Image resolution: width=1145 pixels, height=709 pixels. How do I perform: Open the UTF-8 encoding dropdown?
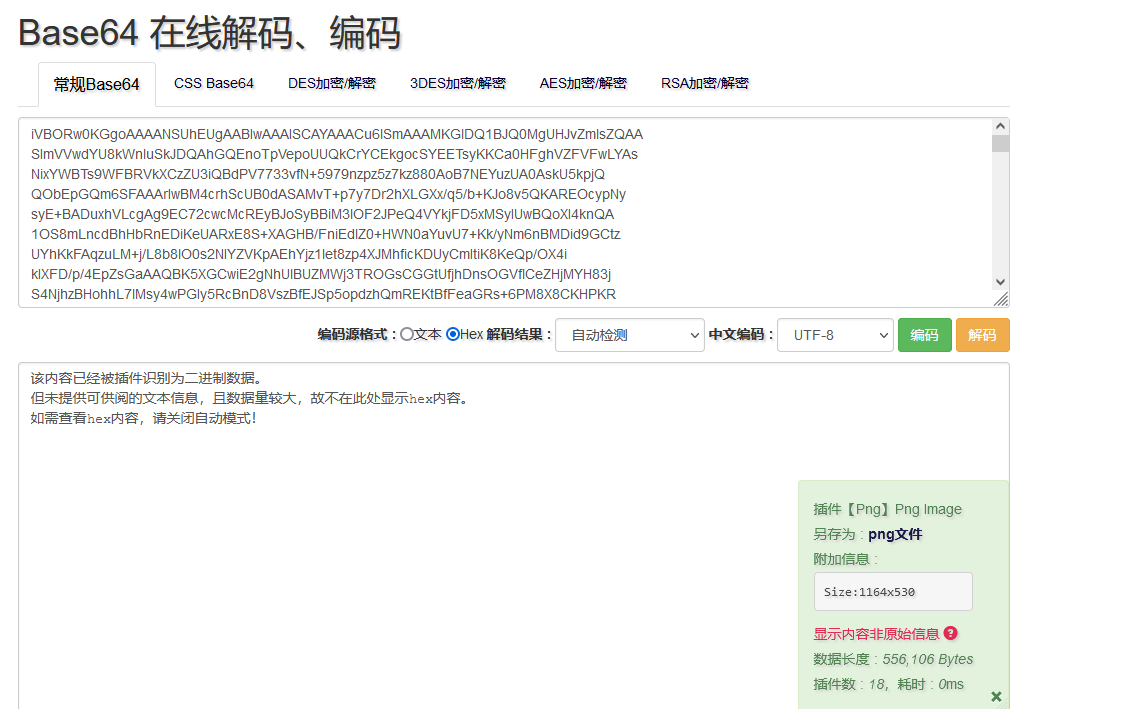[834, 335]
